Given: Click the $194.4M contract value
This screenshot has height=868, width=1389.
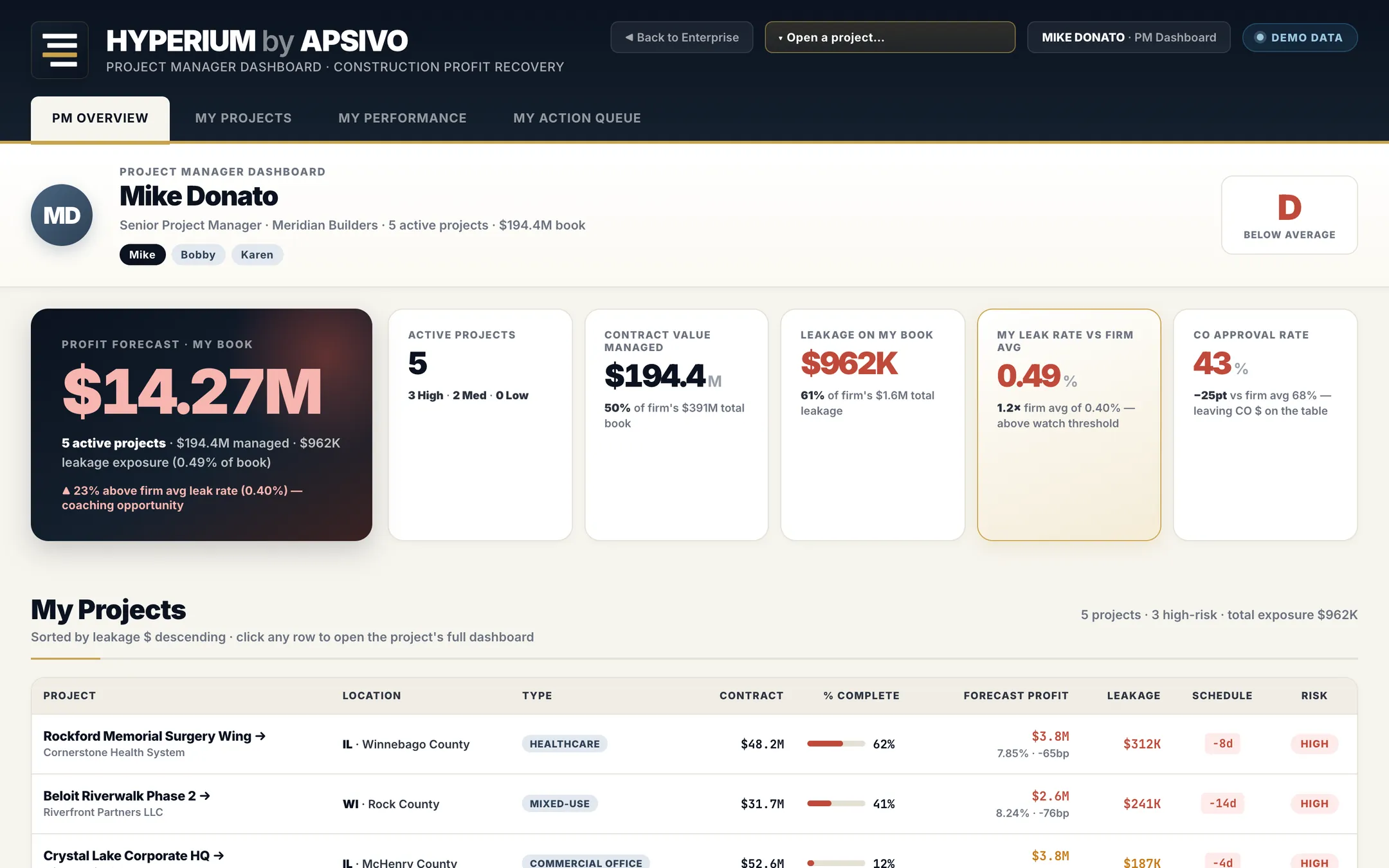Looking at the screenshot, I should coord(662,376).
